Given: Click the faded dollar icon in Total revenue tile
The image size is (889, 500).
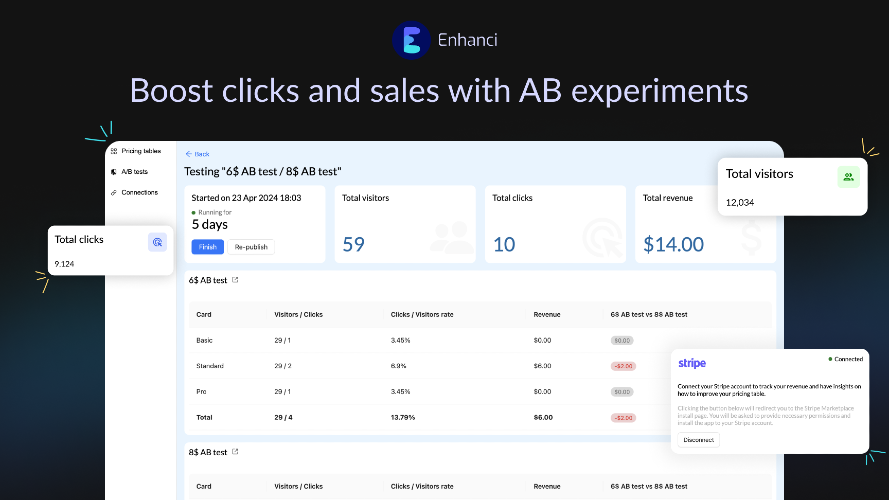Looking at the screenshot, I should [x=752, y=237].
